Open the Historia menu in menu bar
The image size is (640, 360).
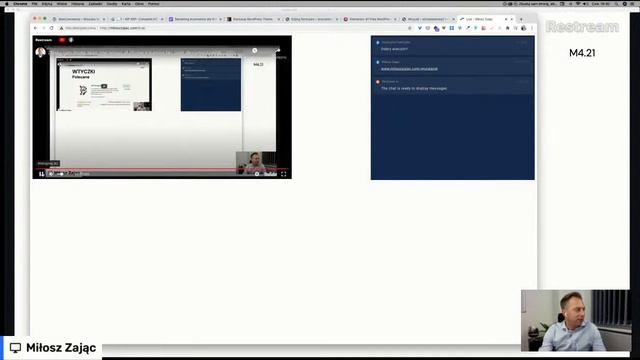coord(78,4)
